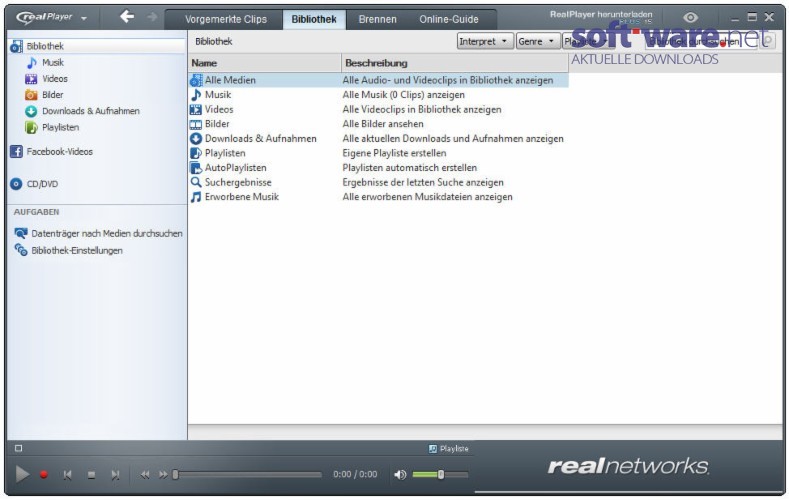
Task: Start playback with the Play button
Action: point(22,474)
